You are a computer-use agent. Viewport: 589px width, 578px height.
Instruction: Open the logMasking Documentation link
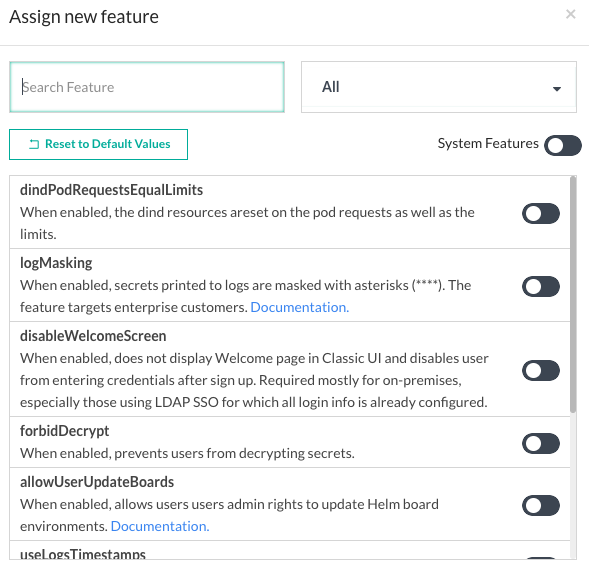point(300,307)
